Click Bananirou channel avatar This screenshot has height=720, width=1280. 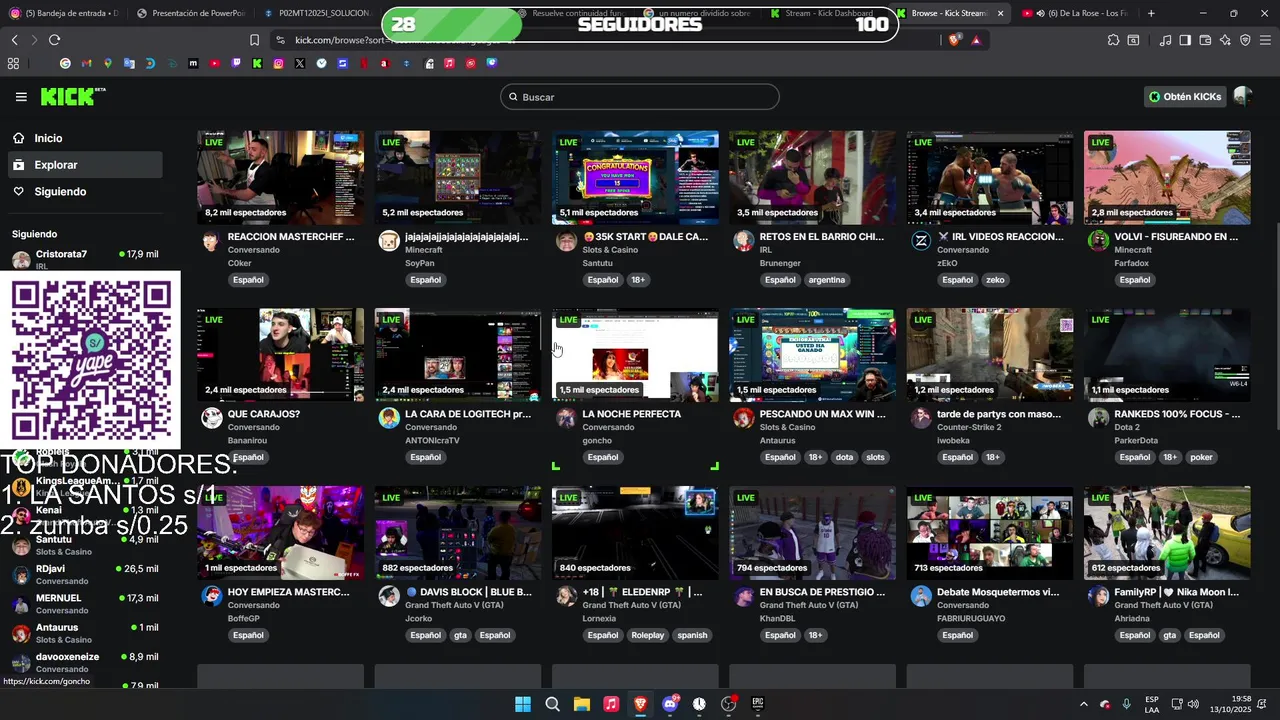pyautogui.click(x=211, y=418)
